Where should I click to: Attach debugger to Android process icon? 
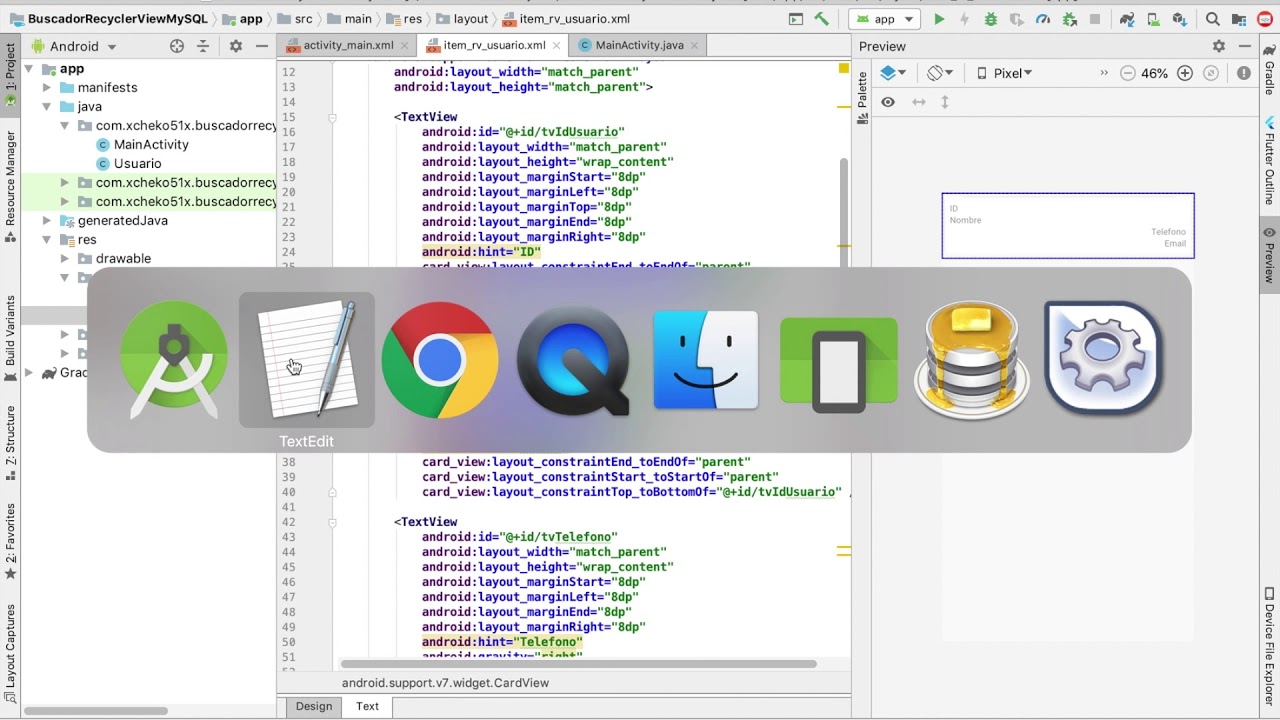[1069, 19]
